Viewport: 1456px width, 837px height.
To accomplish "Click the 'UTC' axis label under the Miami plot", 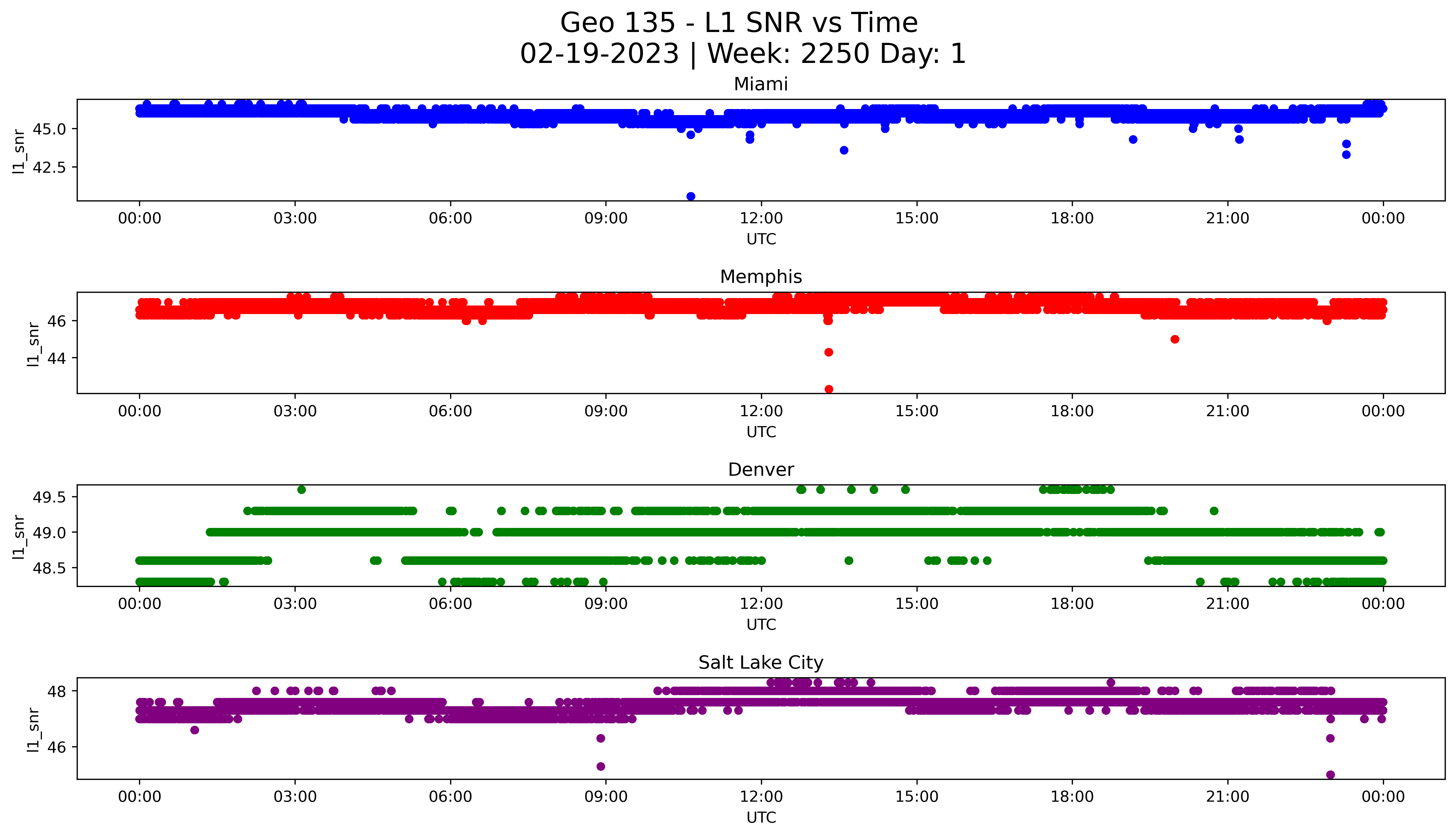I will tap(761, 239).
